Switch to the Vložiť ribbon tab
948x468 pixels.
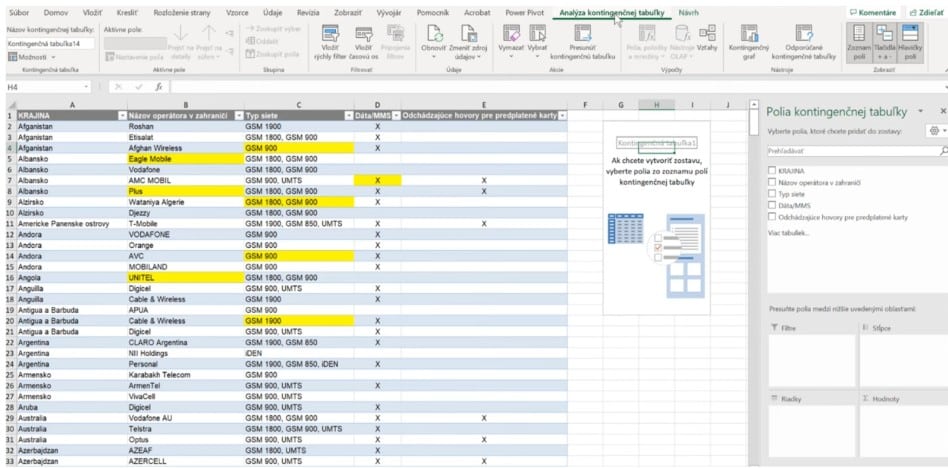92,13
